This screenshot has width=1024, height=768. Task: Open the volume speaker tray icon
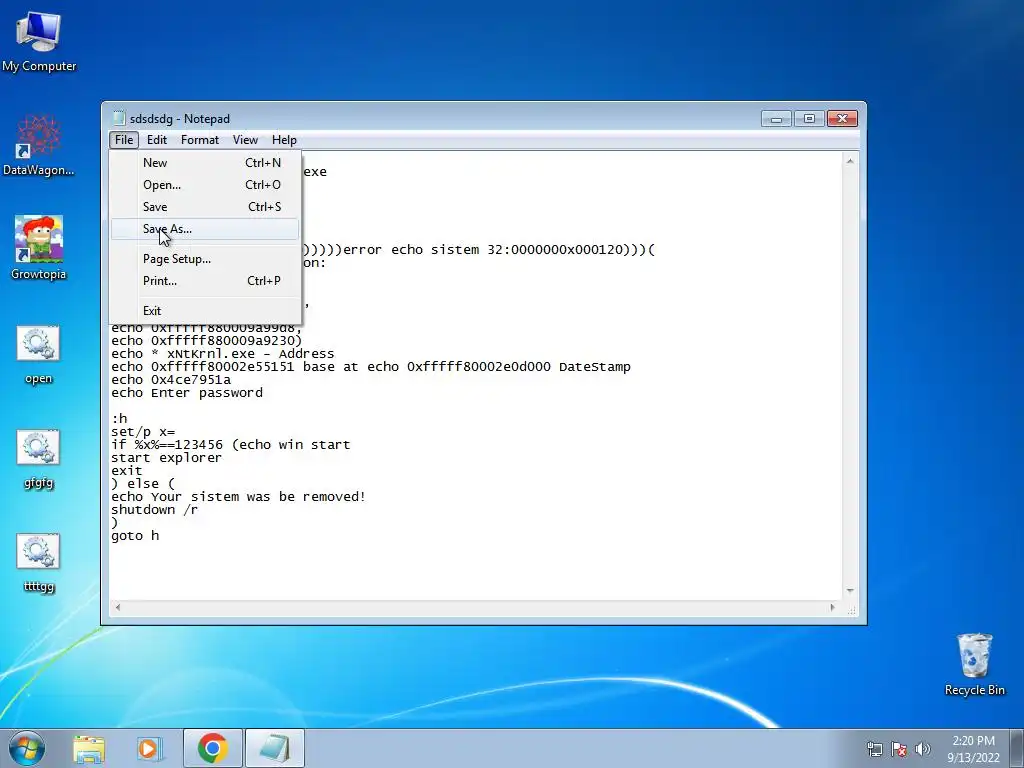pyautogui.click(x=922, y=749)
